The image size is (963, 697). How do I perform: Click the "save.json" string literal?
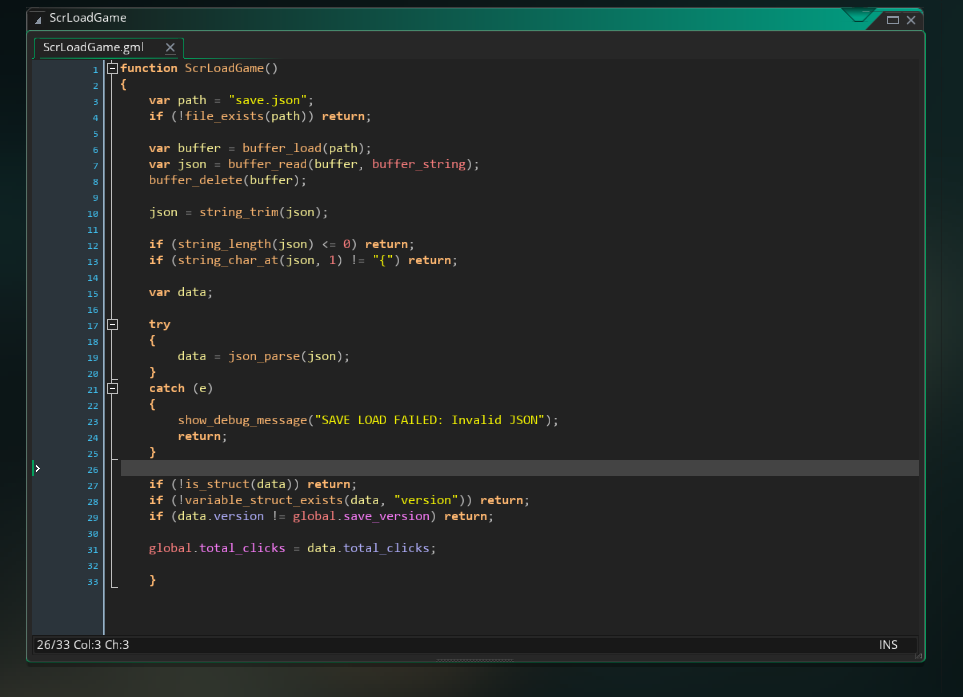point(267,100)
